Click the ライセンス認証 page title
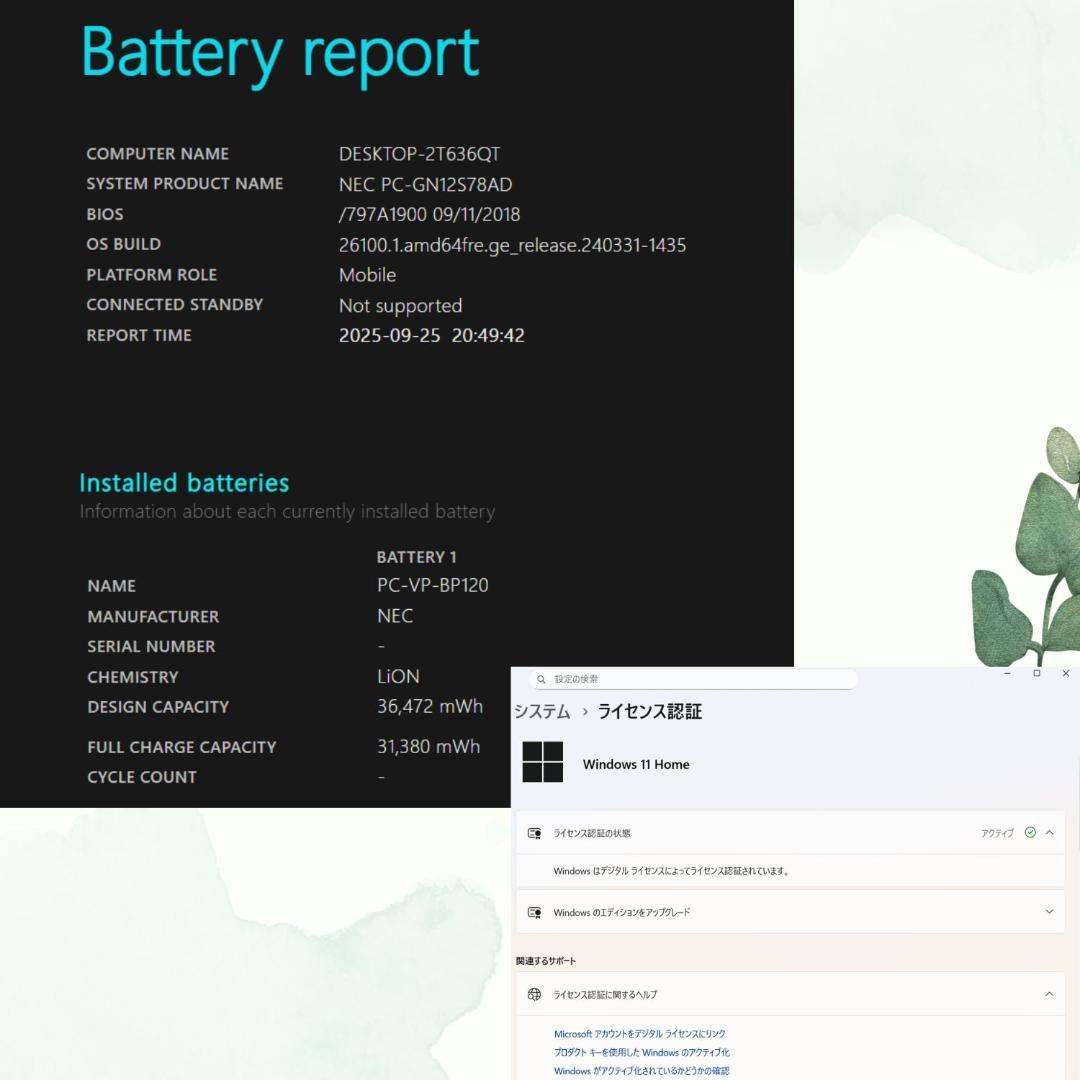Image resolution: width=1080 pixels, height=1080 pixels. click(649, 711)
